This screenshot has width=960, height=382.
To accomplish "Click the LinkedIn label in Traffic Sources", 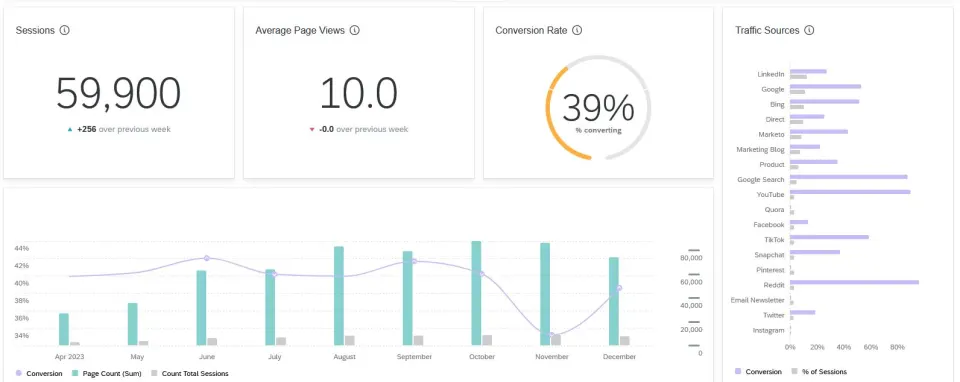I will [x=771, y=74].
